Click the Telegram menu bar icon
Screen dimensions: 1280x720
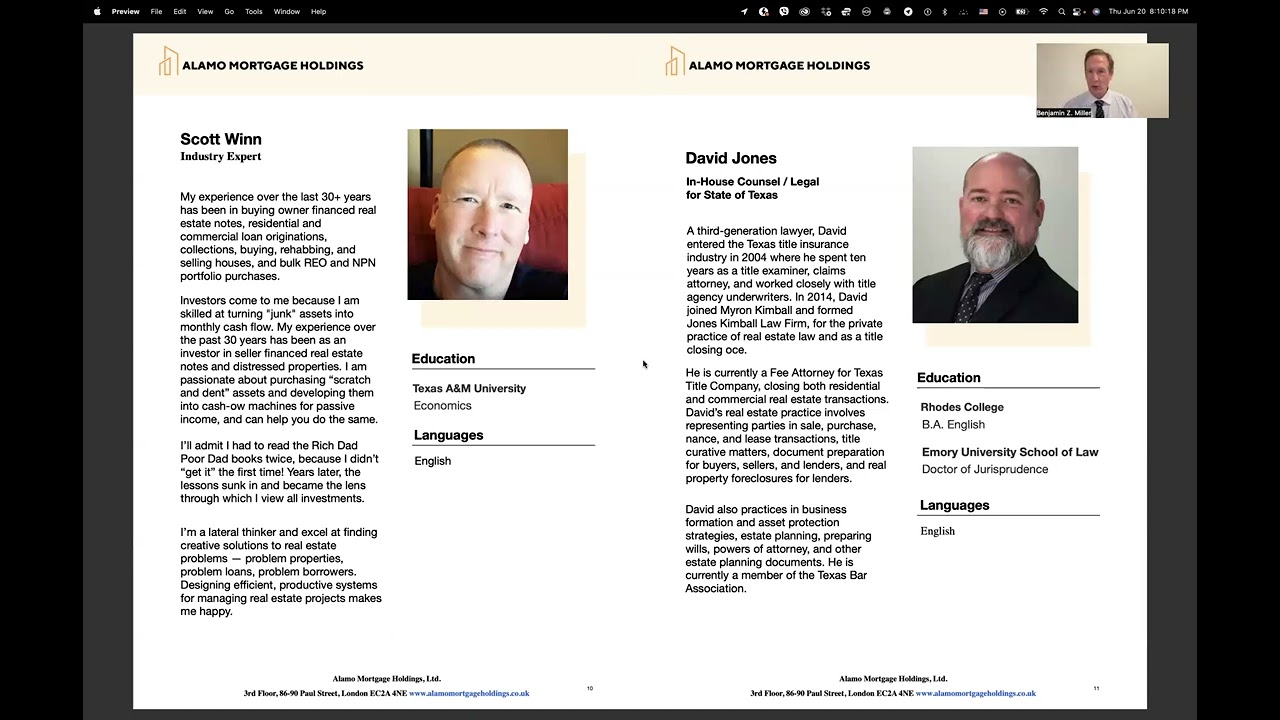(908, 11)
